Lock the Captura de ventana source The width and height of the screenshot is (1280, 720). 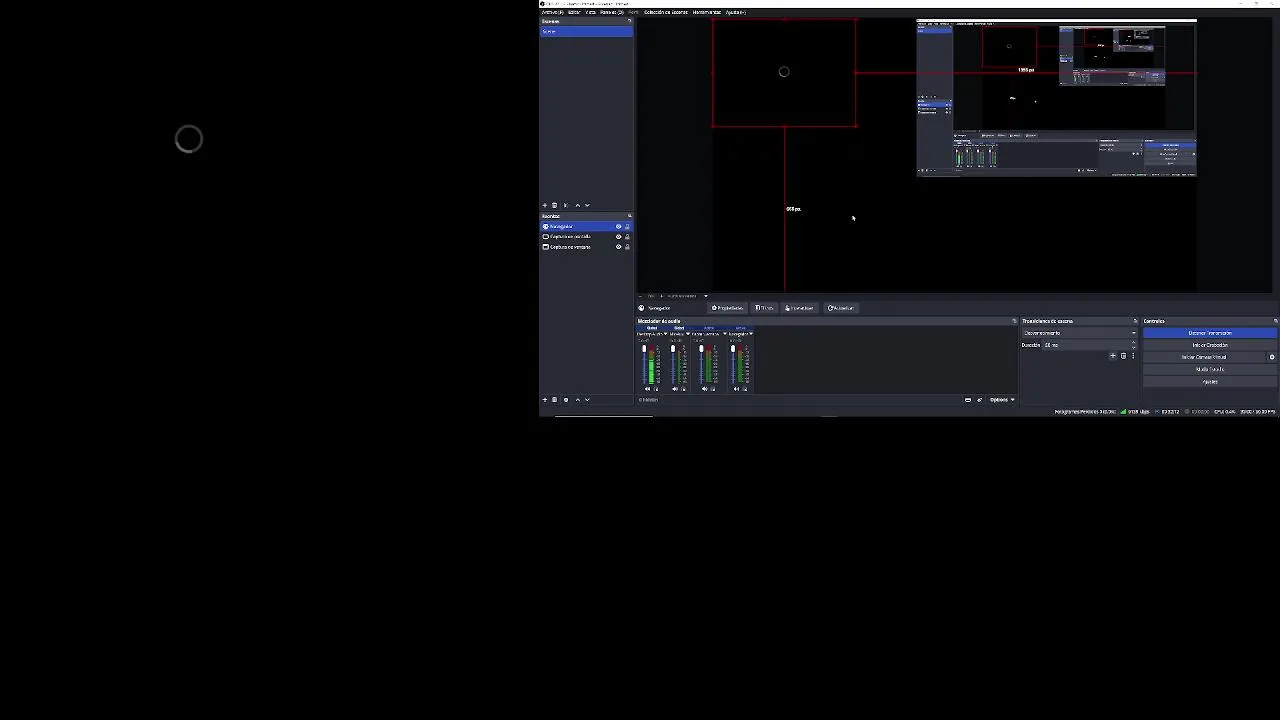627,247
